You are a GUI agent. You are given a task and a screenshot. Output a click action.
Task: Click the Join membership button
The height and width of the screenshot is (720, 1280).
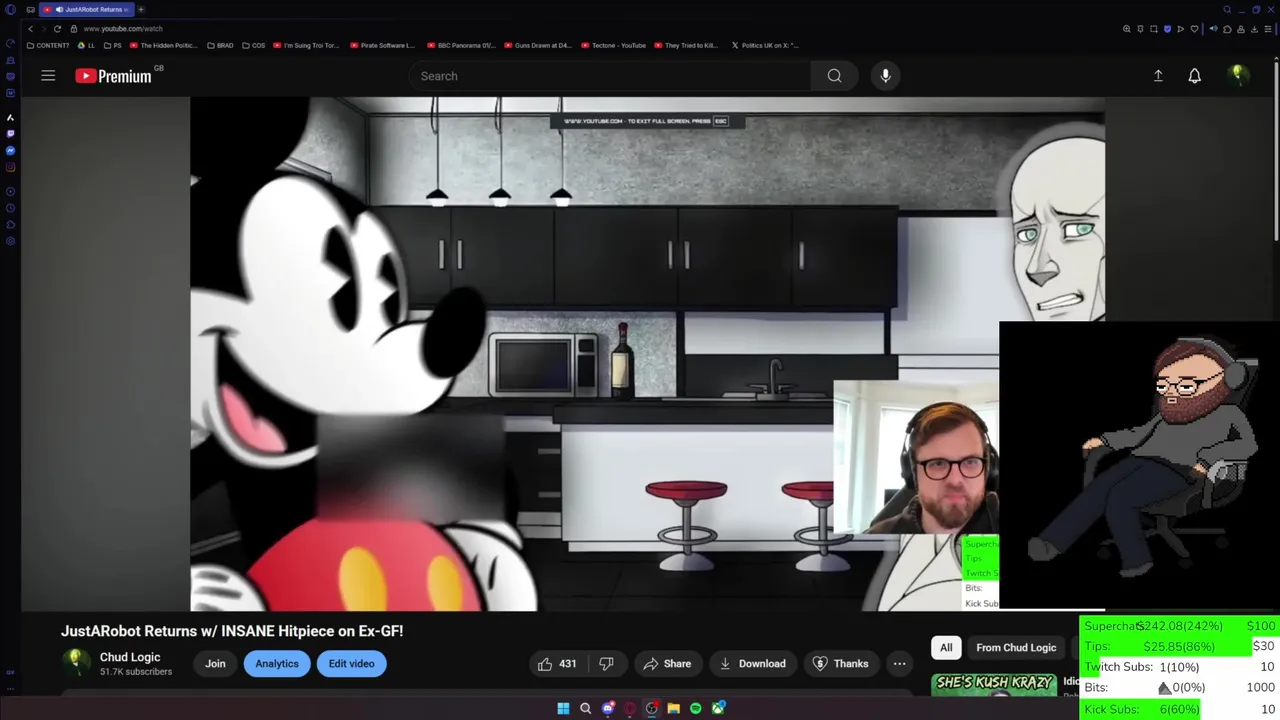pyautogui.click(x=215, y=664)
